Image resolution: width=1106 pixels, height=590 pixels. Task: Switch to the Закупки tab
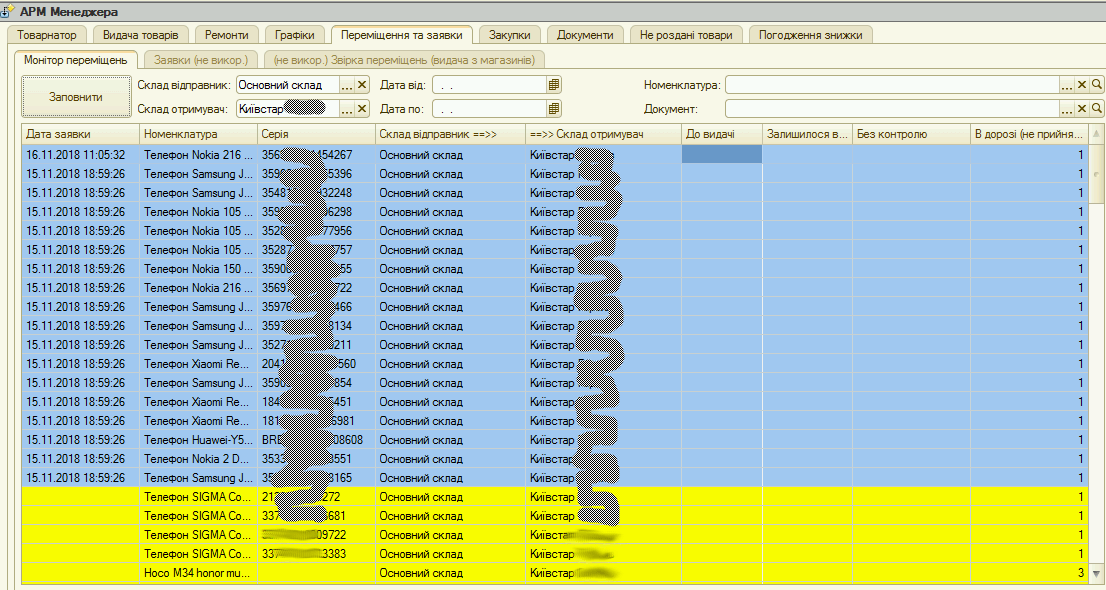pyautogui.click(x=509, y=35)
